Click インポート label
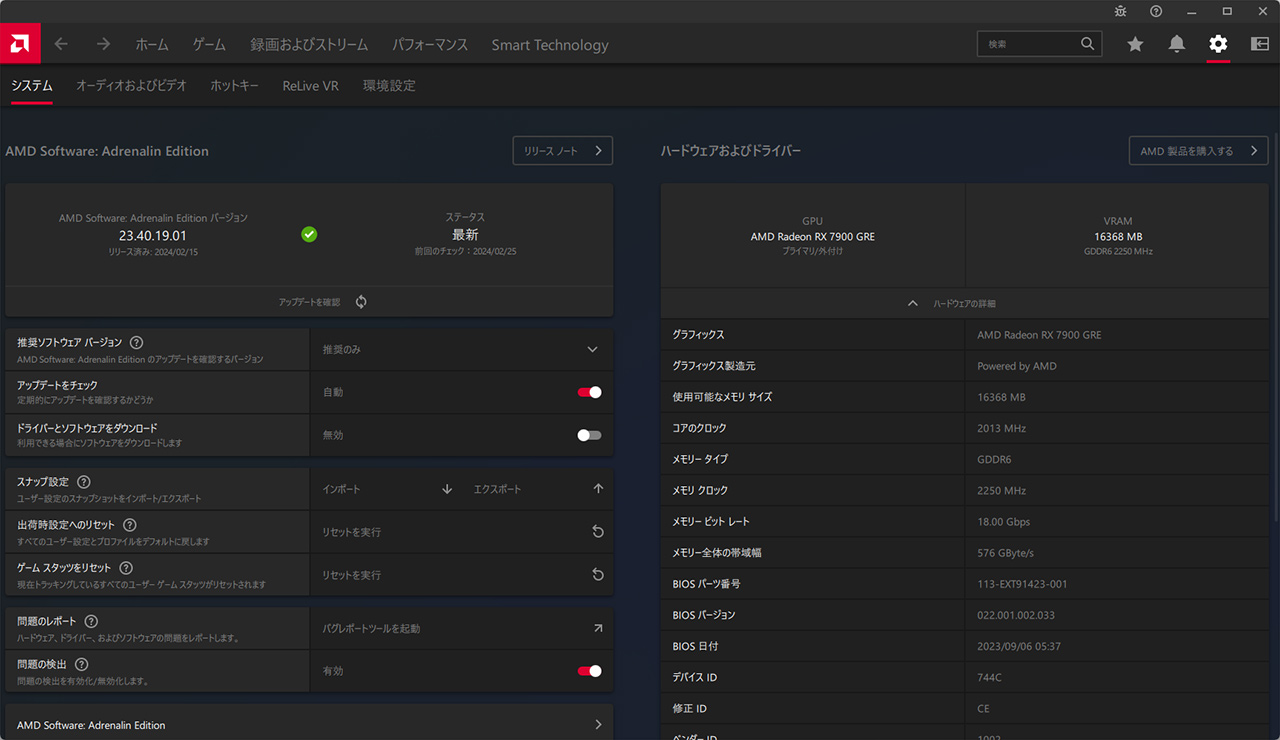The image size is (1280, 740). (341, 489)
